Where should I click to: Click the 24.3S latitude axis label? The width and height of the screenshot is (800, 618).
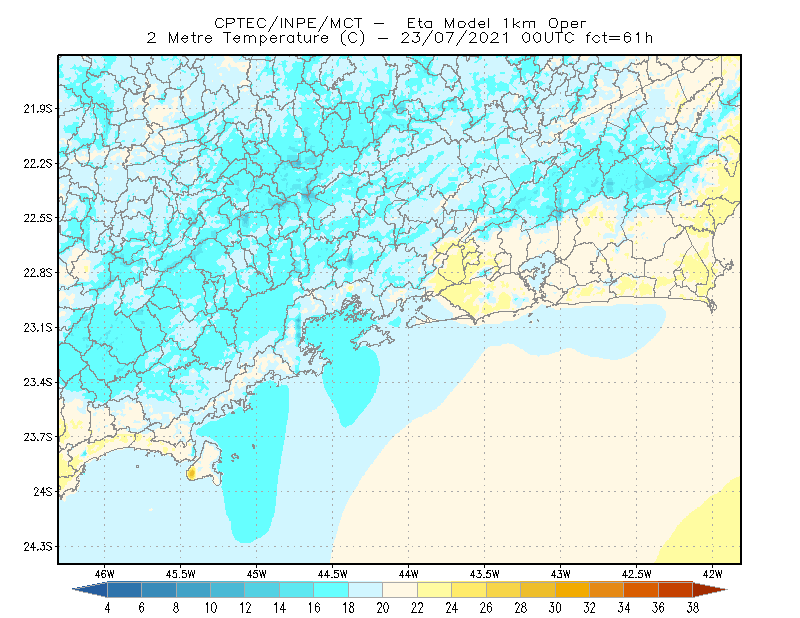coord(38,546)
